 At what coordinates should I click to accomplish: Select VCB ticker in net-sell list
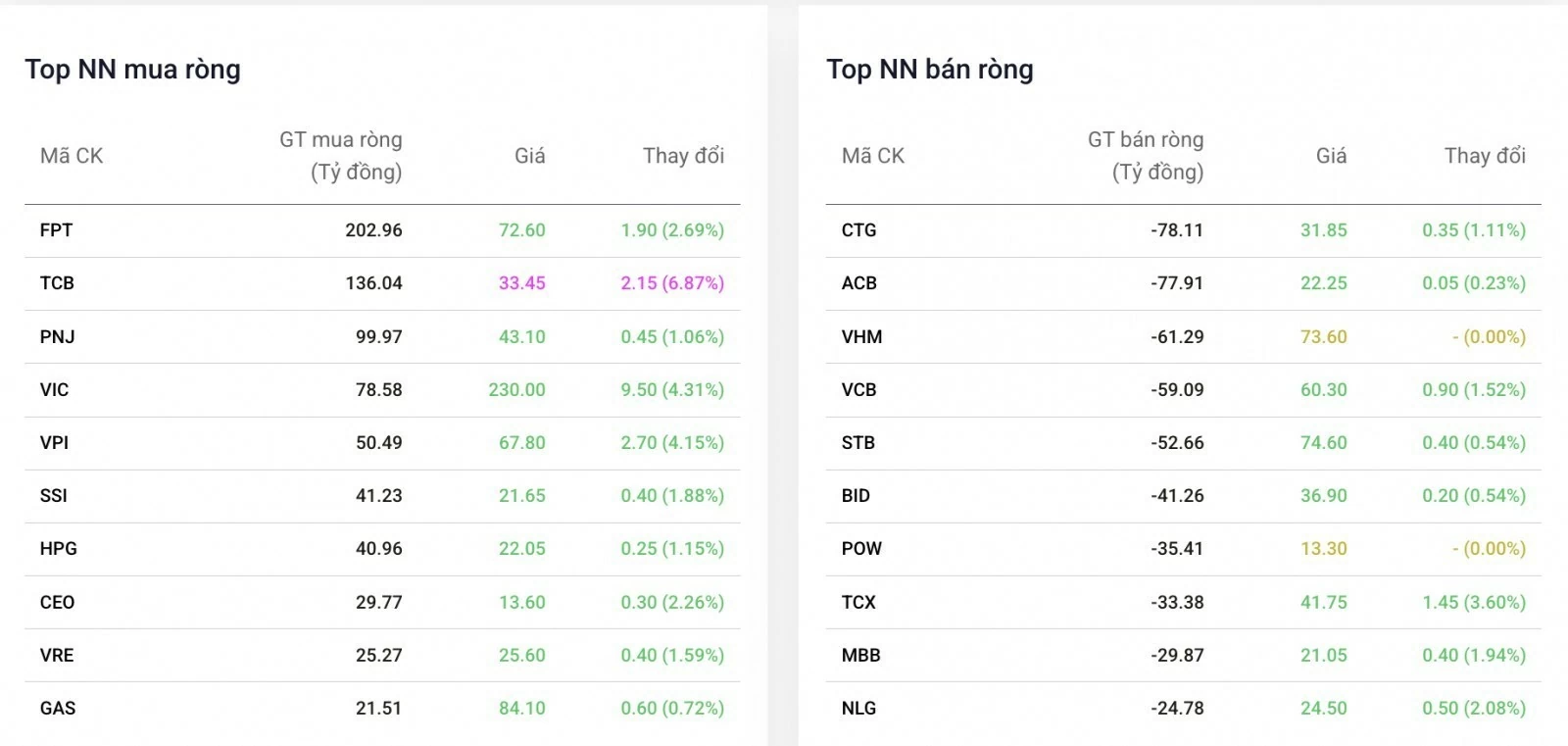pyautogui.click(x=858, y=390)
